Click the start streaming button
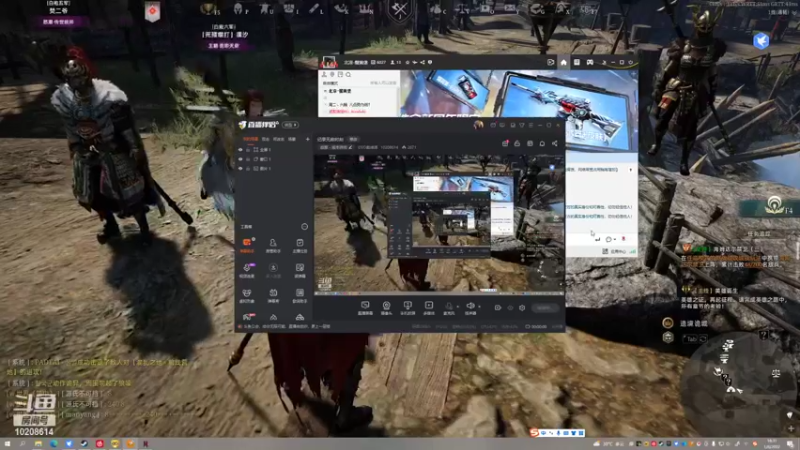This screenshot has height=450, width=800. coord(544,308)
